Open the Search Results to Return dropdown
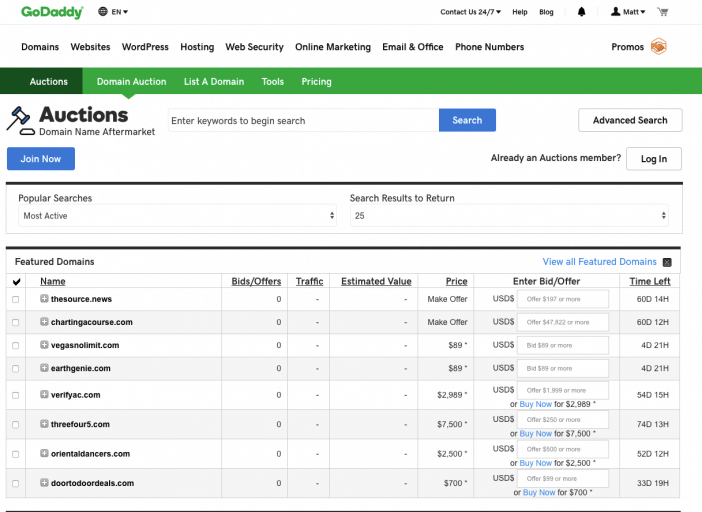Image resolution: width=702 pixels, height=512 pixels. 509,216
